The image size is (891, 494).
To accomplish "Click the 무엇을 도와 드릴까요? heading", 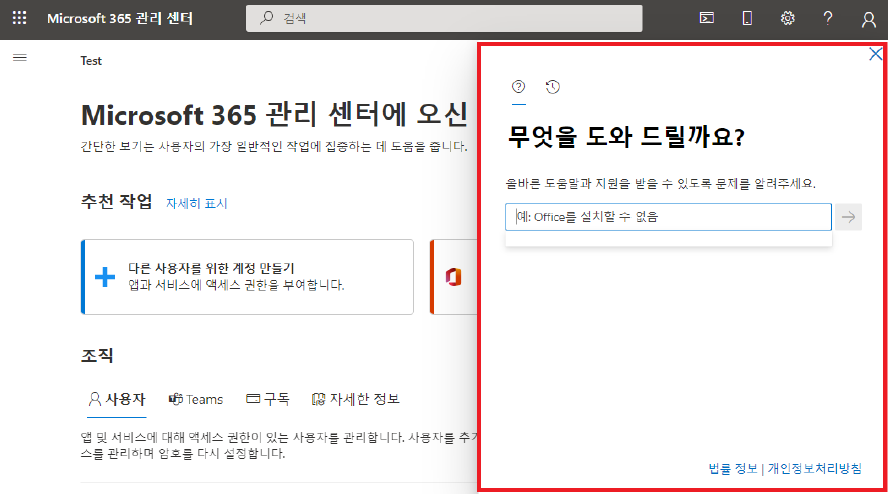I will coord(626,137).
